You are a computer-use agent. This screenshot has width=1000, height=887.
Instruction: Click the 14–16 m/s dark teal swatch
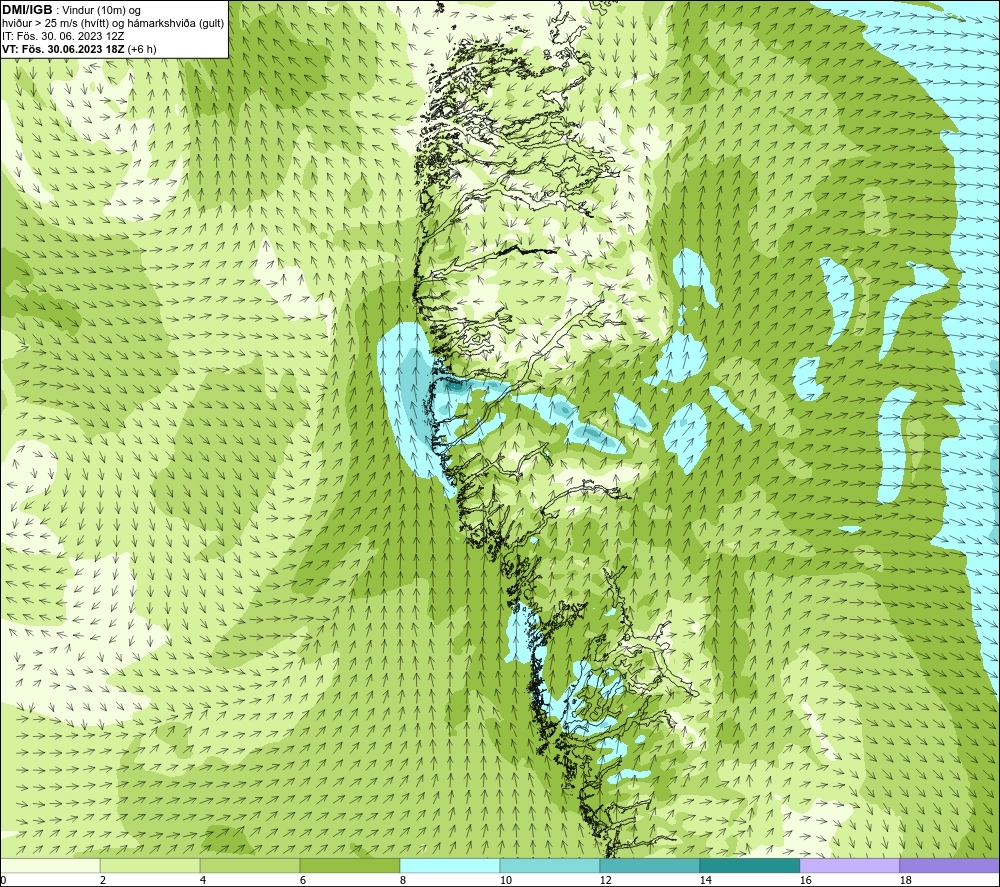(x=749, y=866)
